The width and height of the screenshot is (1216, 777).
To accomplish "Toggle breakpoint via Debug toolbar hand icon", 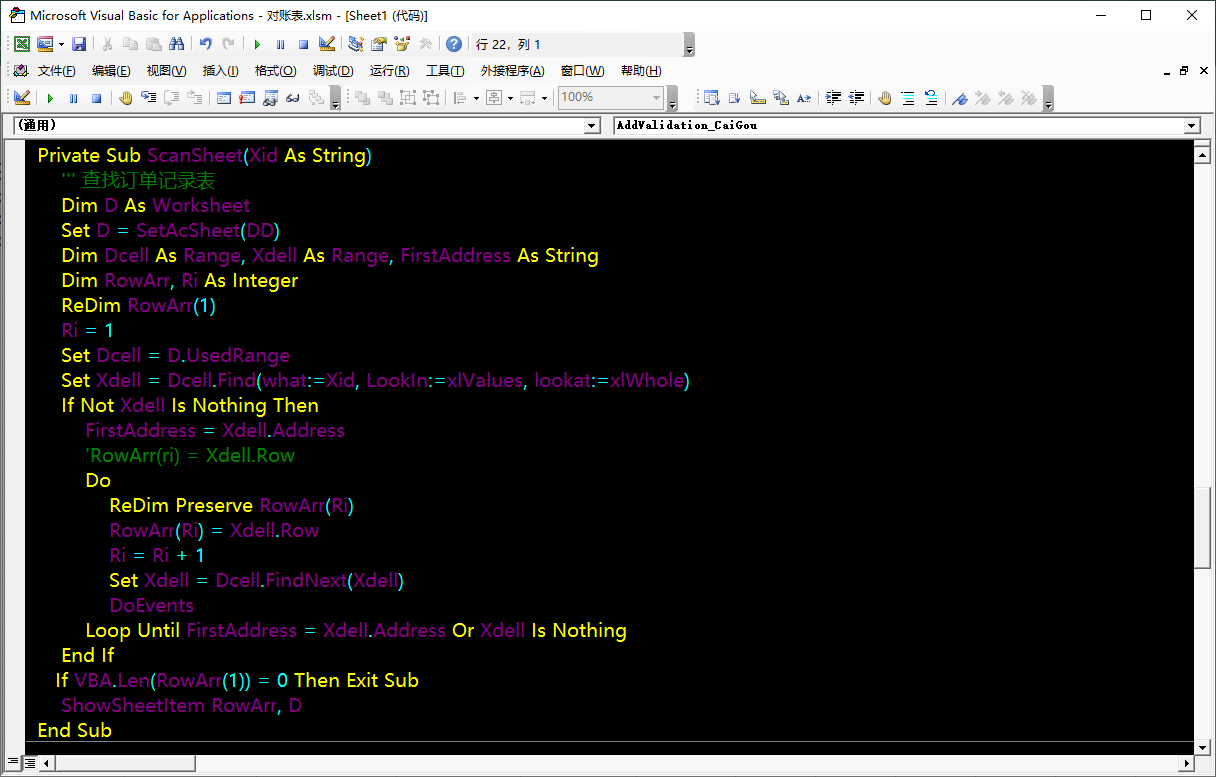I will pyautogui.click(x=125, y=98).
